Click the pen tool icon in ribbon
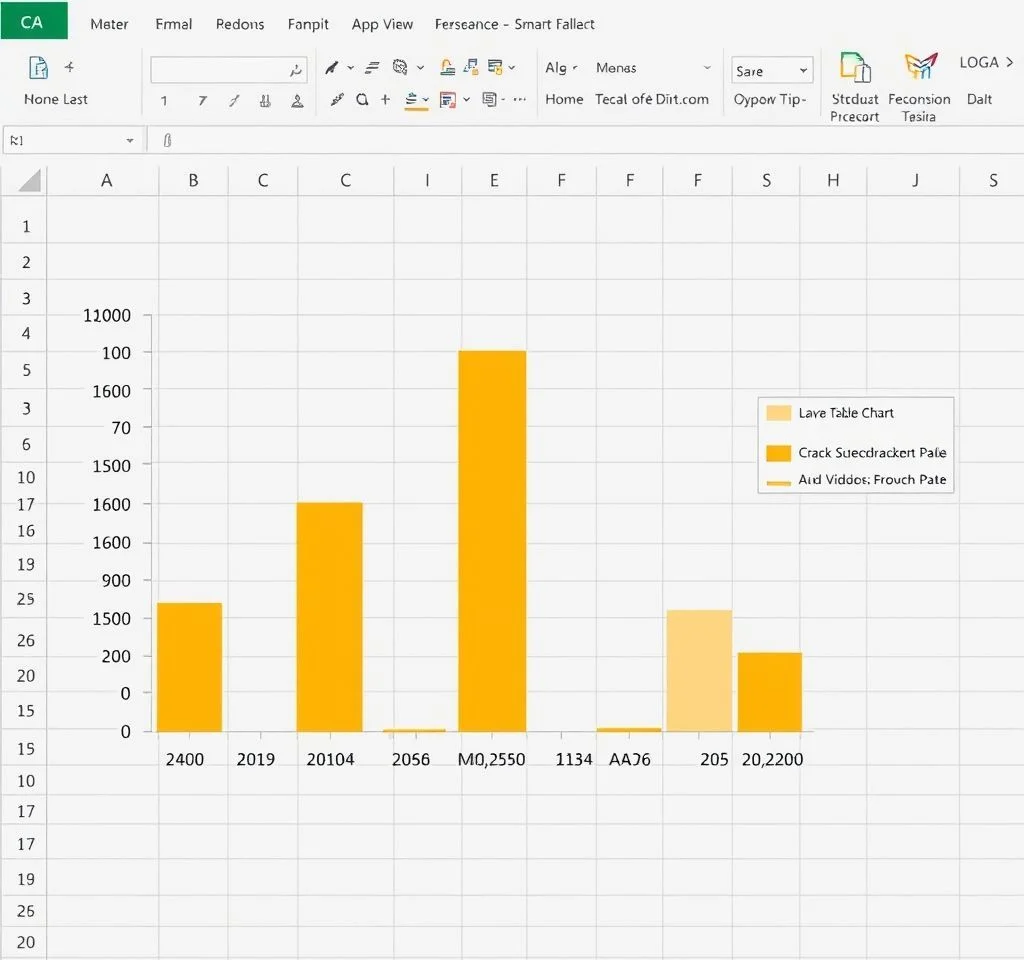1024x960 pixels. (332, 68)
